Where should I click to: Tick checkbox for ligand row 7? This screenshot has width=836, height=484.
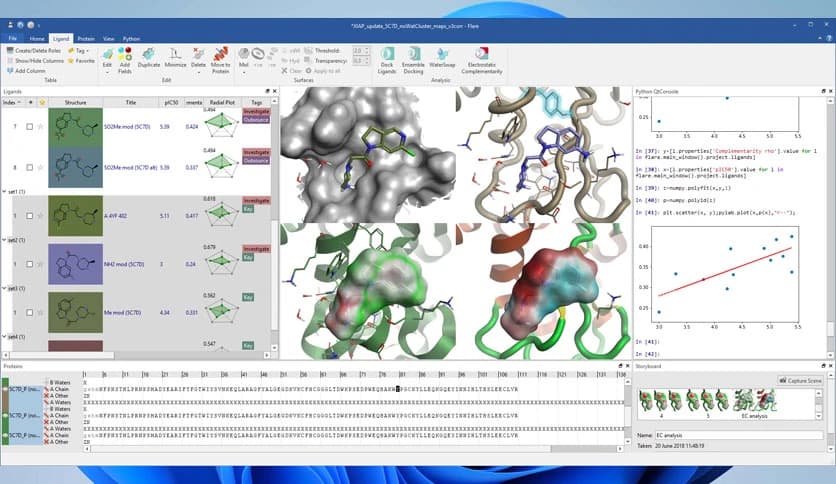pos(29,127)
